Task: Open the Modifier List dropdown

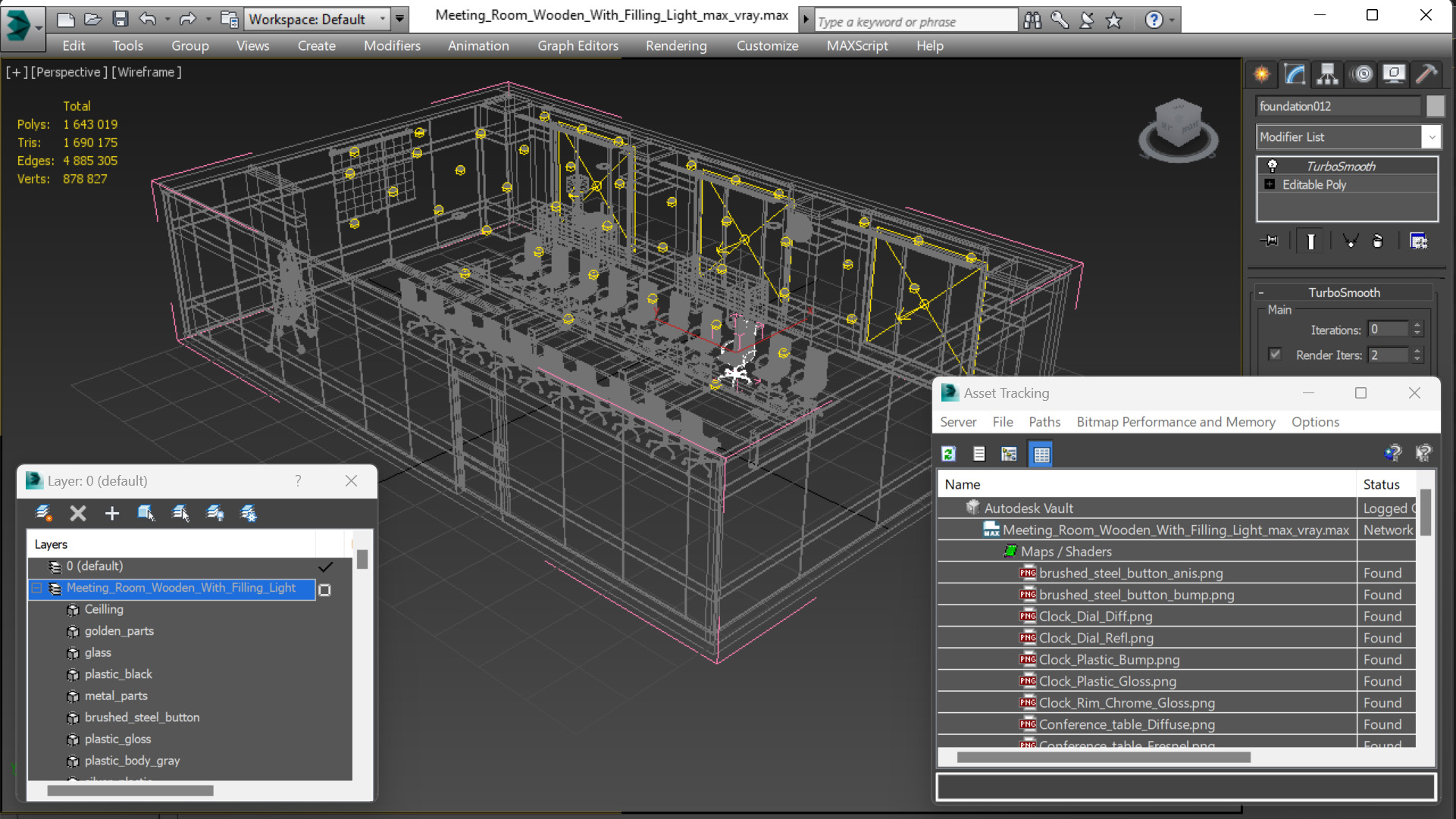Action: [1431, 137]
